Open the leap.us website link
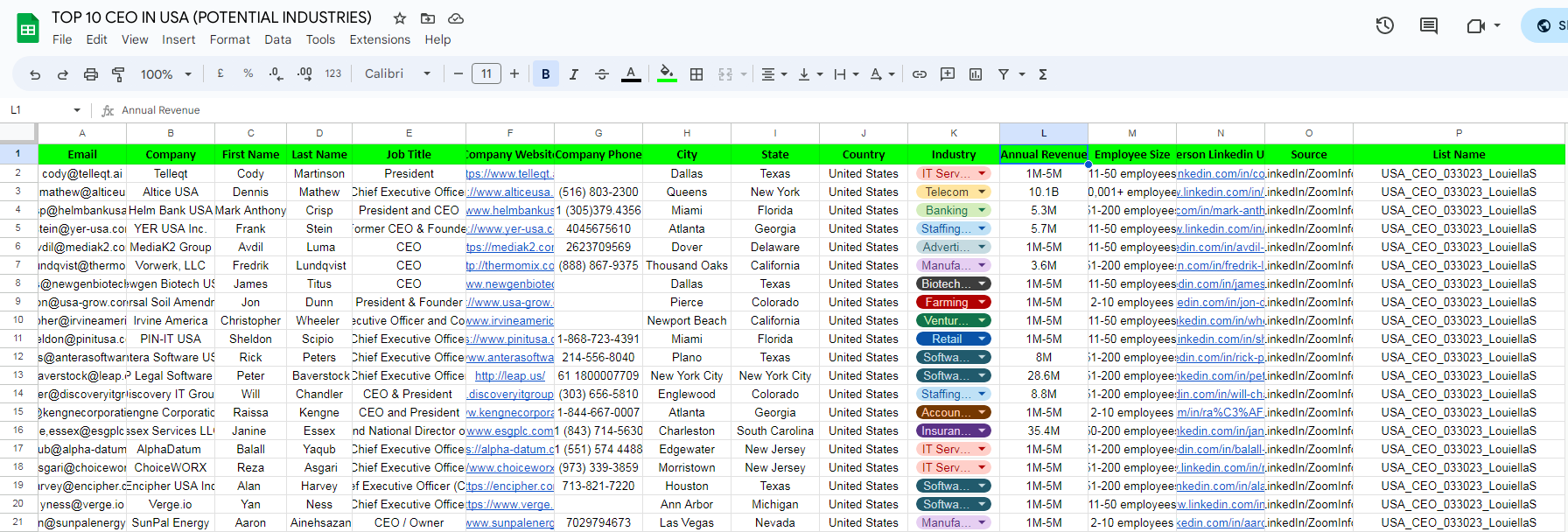Screen dimensions: 1568x532 coord(510,375)
